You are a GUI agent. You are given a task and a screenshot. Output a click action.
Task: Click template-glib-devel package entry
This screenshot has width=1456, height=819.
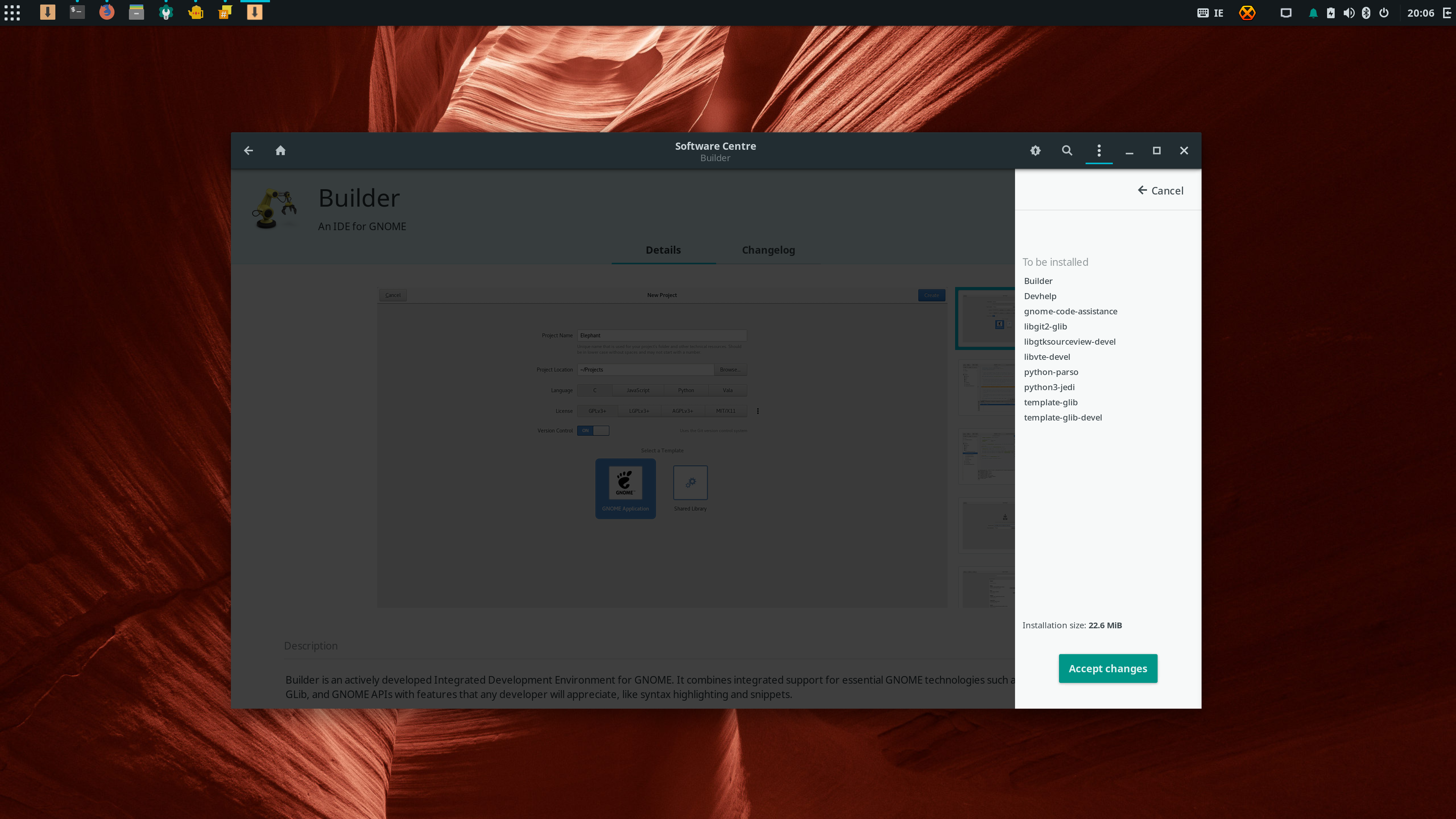1062,418
